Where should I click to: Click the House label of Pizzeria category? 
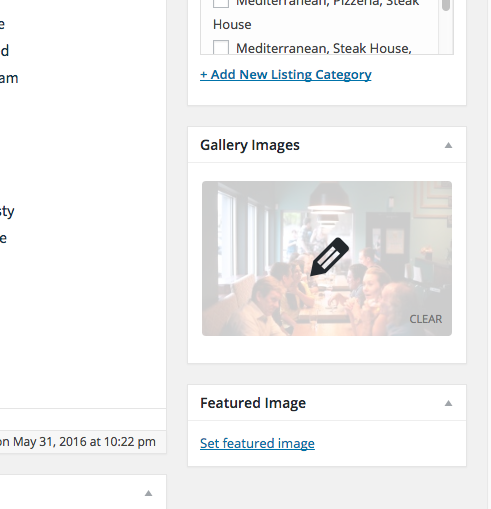[232, 24]
